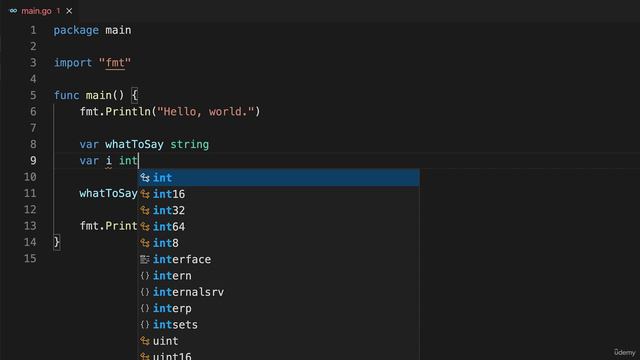Choose the int64 suggestion
Viewport: 640px width, 360px height.
[279, 227]
